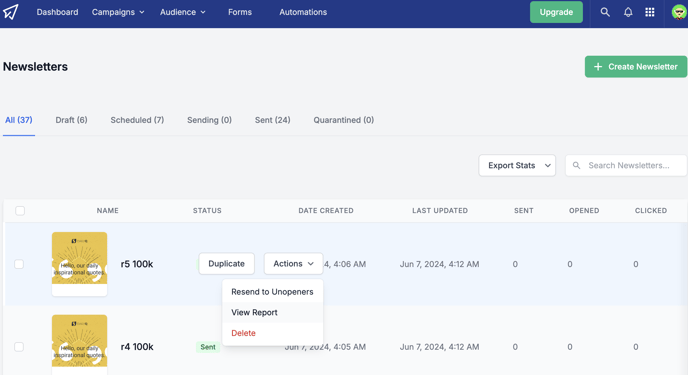Choose Delete from Actions menu

coord(272,333)
